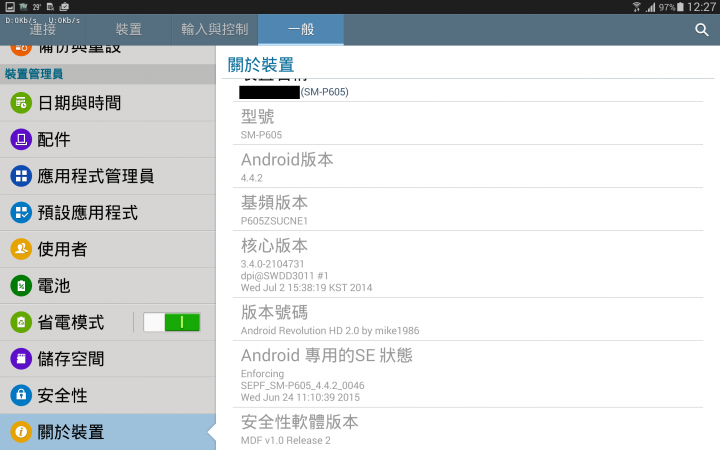Tap the 配件 purple accessory icon
The width and height of the screenshot is (720, 450).
pos(21,140)
